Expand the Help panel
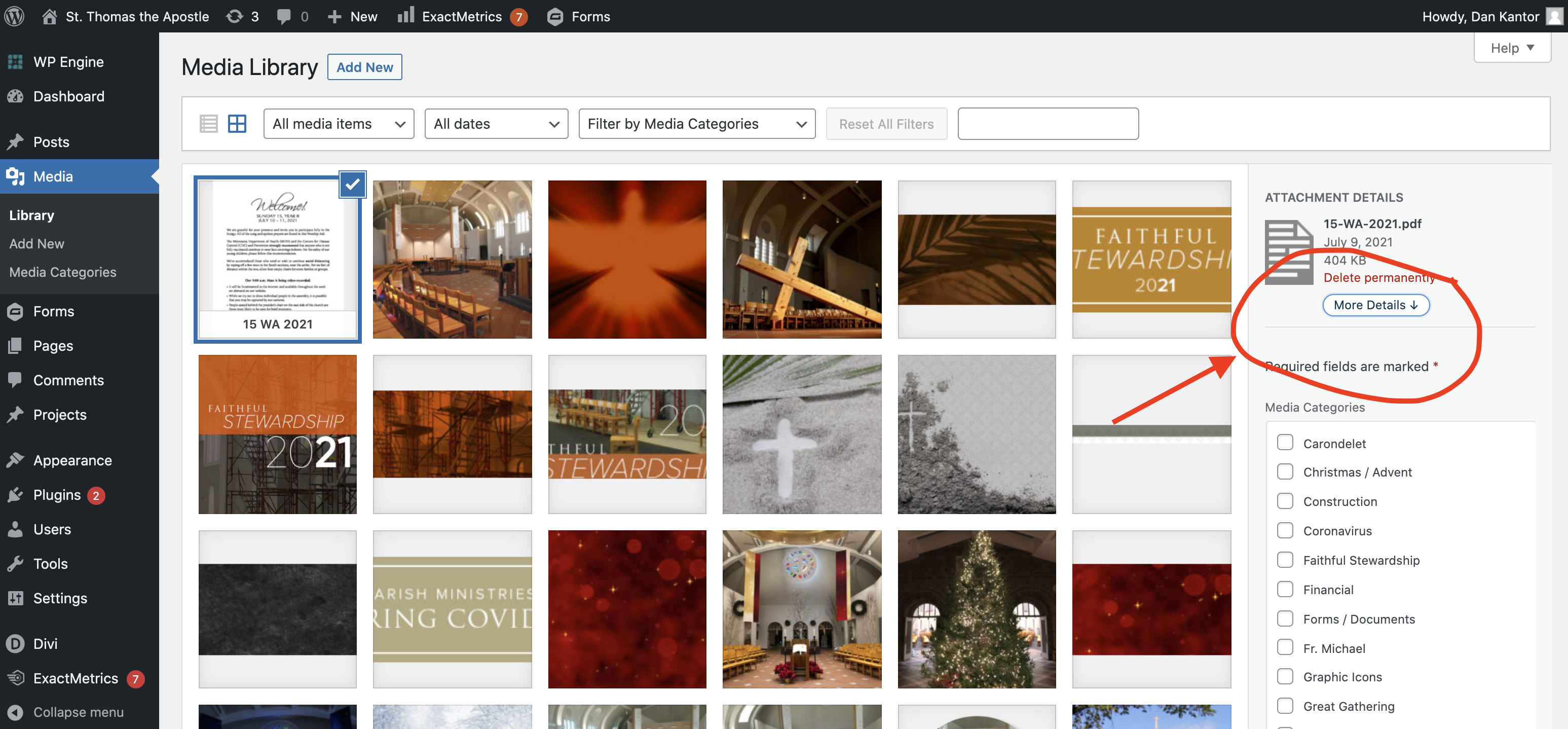The width and height of the screenshot is (1568, 729). (x=1512, y=48)
